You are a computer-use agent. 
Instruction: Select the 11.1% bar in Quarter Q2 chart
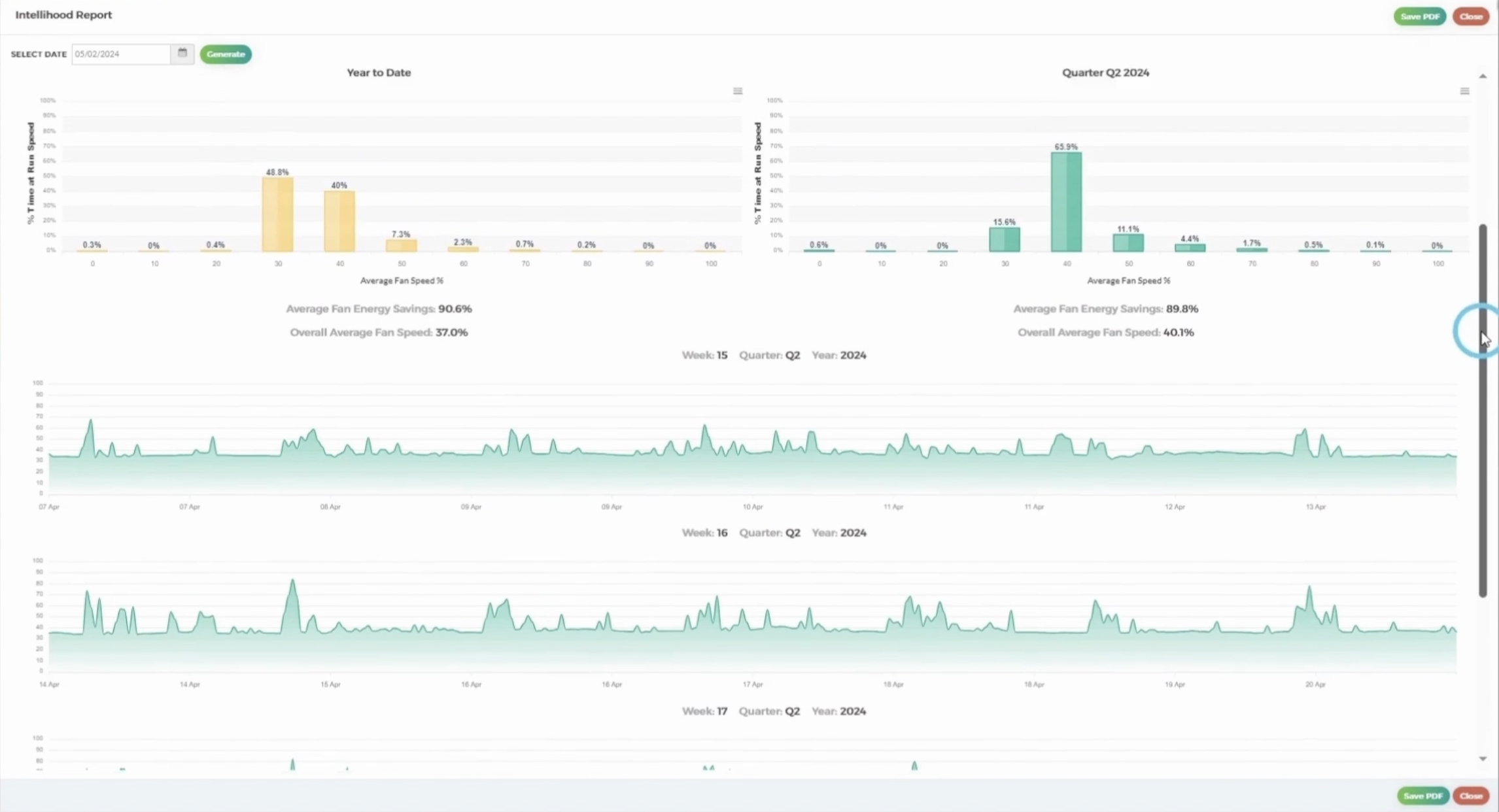pos(1128,243)
